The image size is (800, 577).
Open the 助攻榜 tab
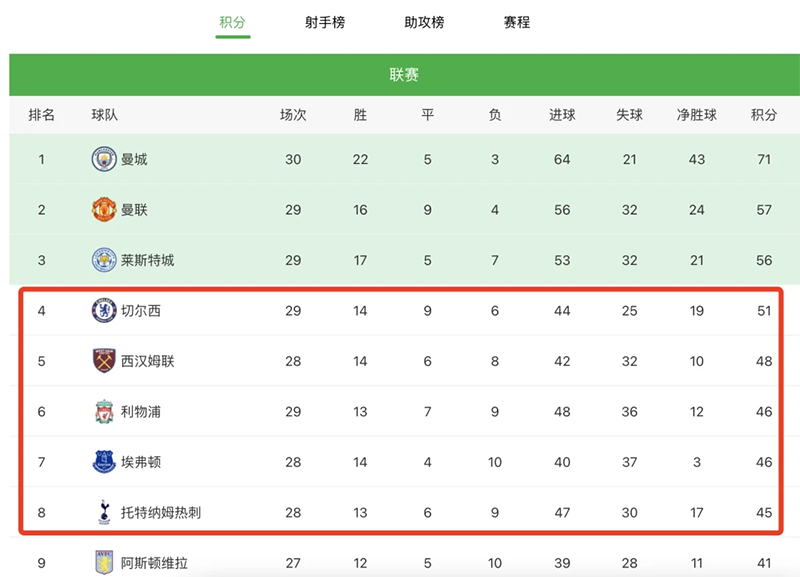coord(424,22)
